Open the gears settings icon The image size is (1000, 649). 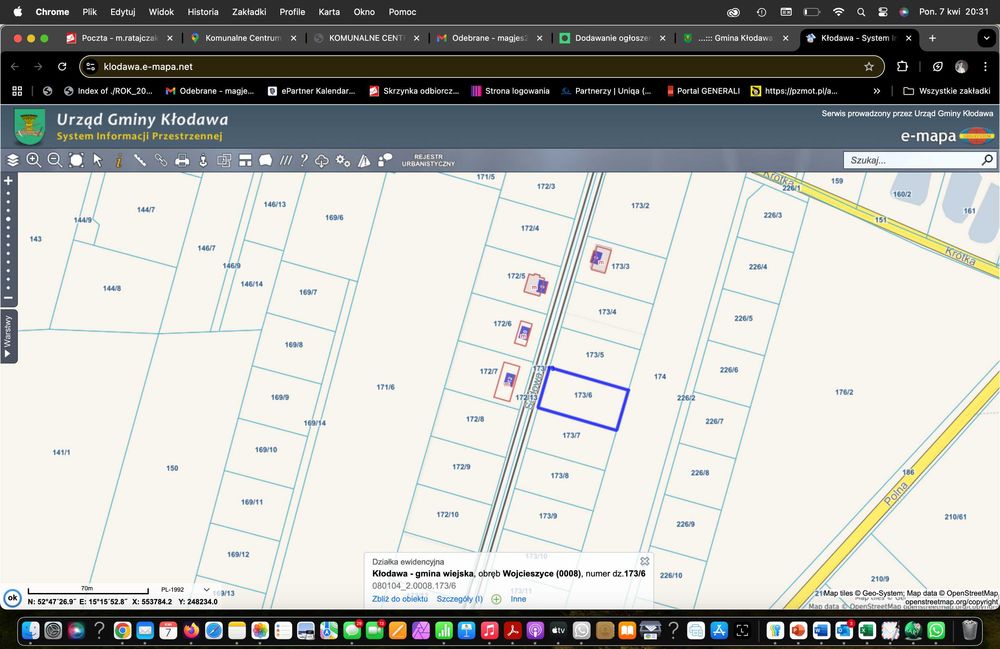tap(343, 161)
